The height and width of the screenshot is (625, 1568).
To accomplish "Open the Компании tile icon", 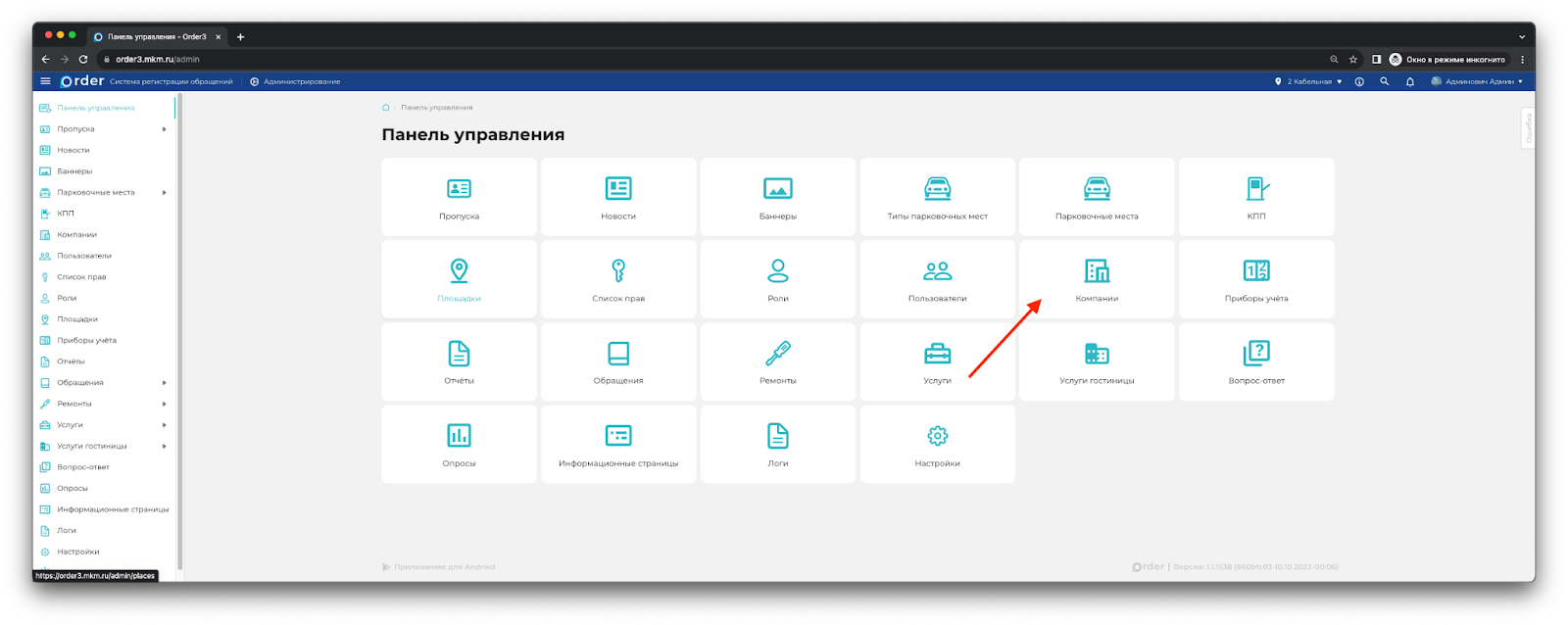I will pos(1097,271).
